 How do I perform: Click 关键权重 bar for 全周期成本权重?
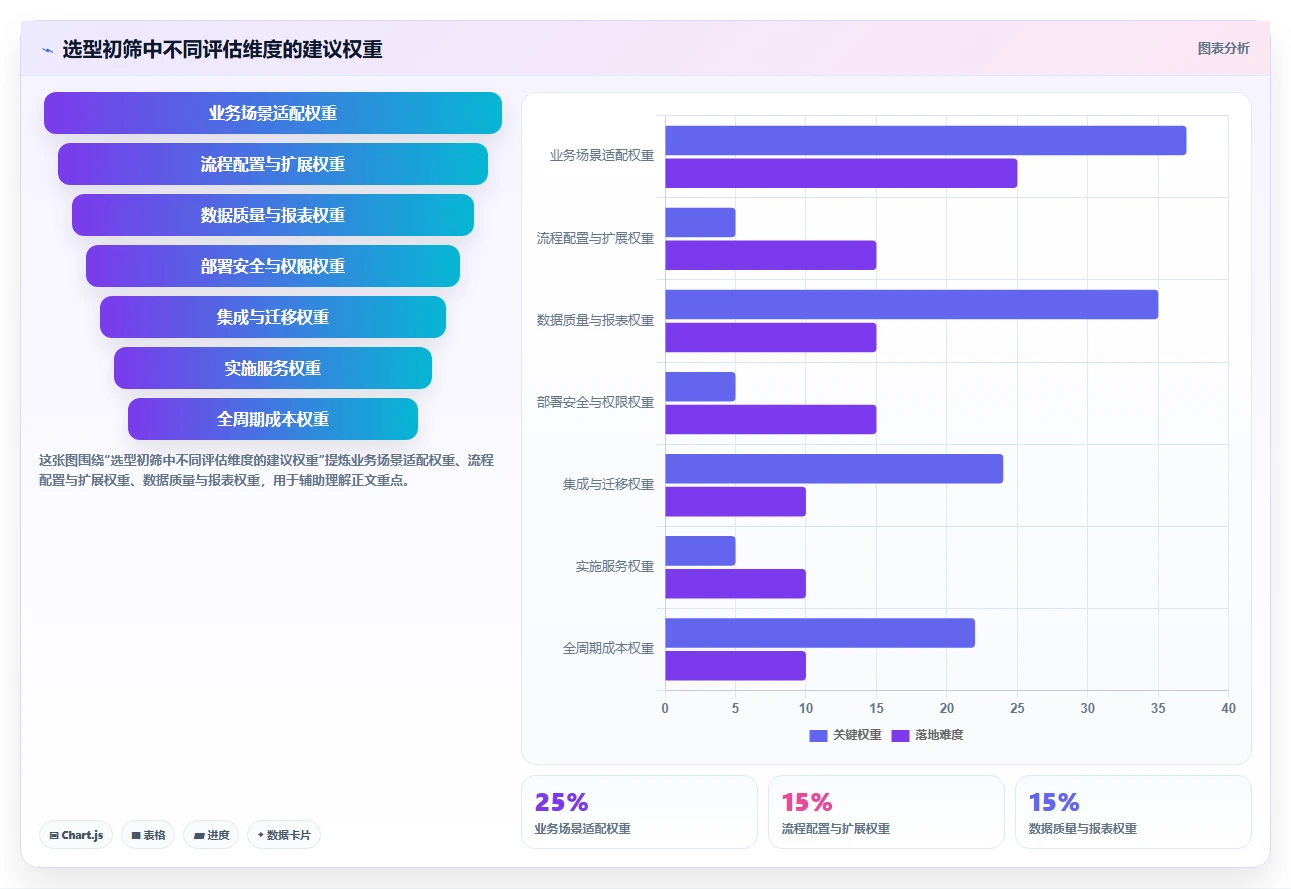tap(820, 633)
